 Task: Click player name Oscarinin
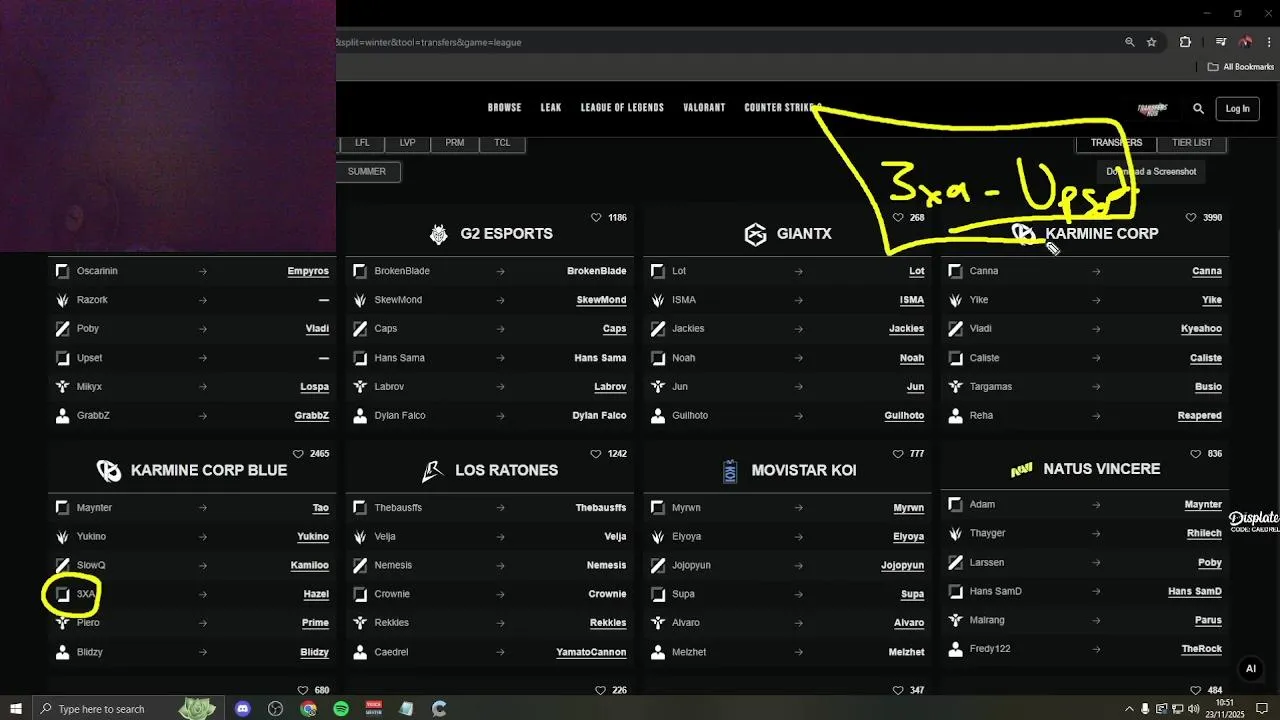coord(97,271)
